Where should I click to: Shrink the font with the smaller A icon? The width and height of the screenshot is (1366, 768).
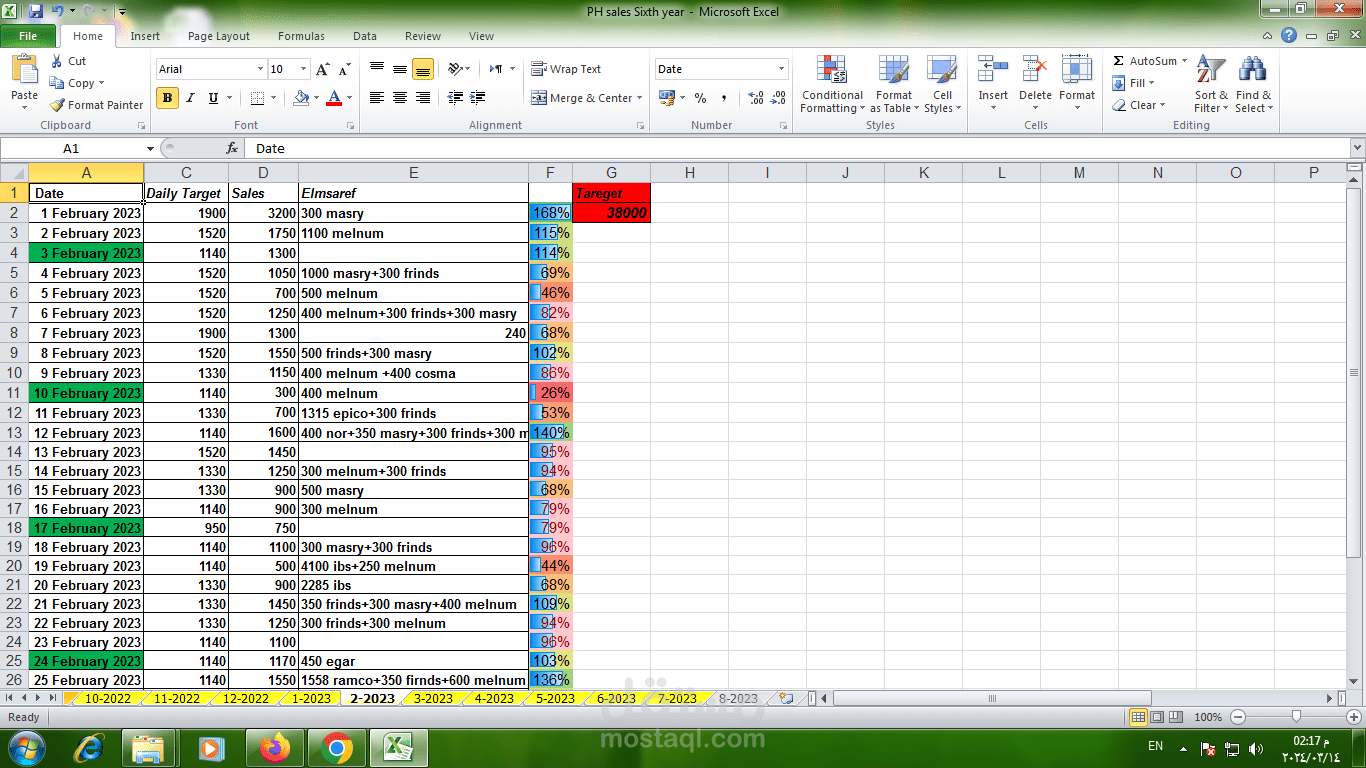coord(344,69)
